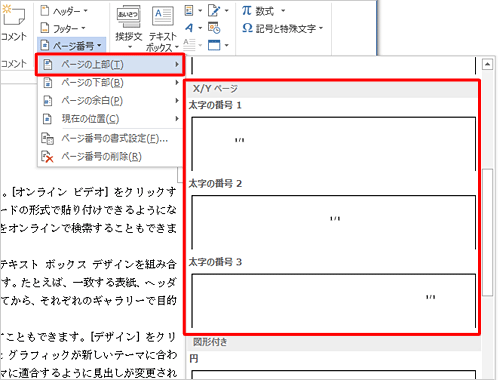Click the ページ番号 page number button
Screen dimensions: 500x380
pos(71,45)
